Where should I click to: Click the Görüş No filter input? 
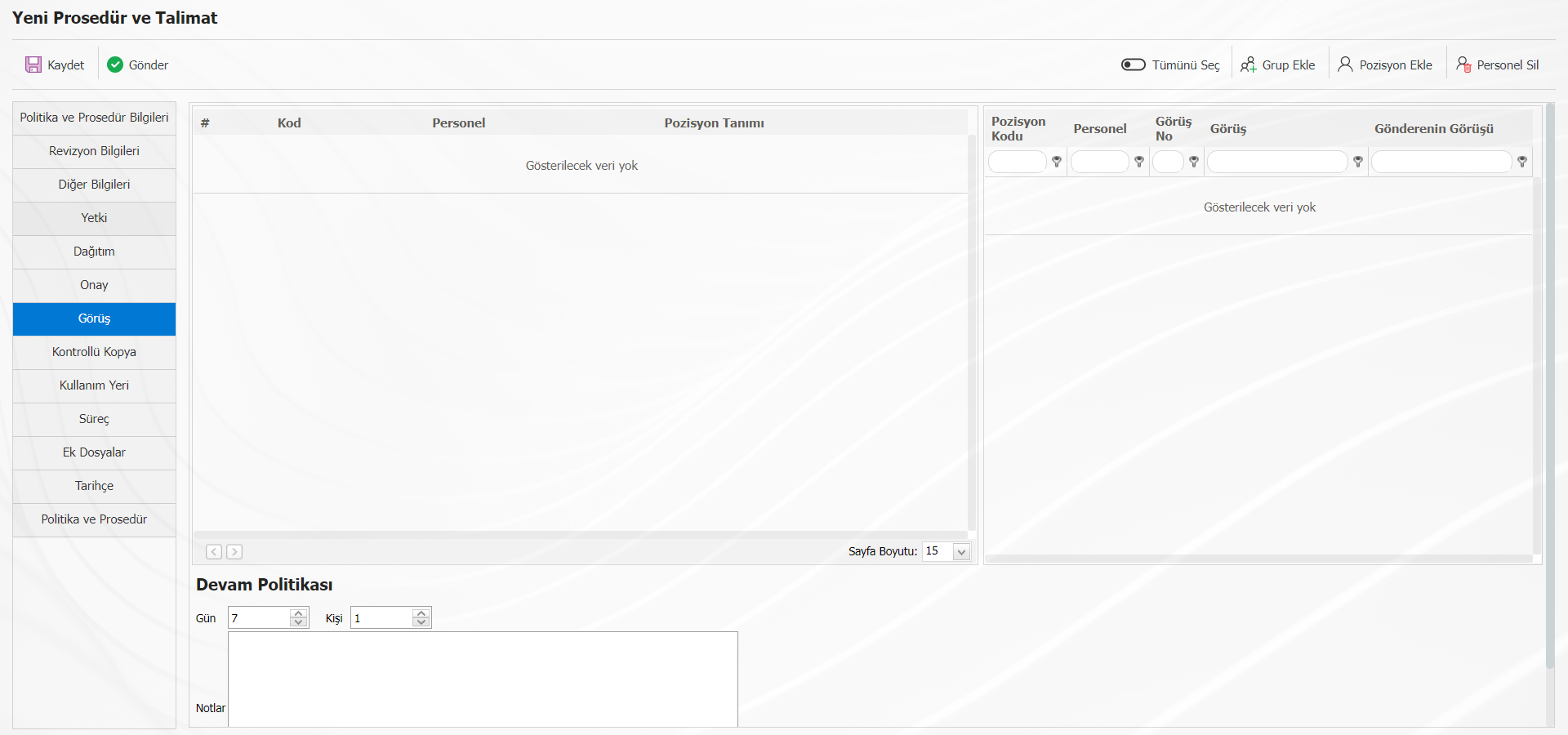[x=1169, y=162]
